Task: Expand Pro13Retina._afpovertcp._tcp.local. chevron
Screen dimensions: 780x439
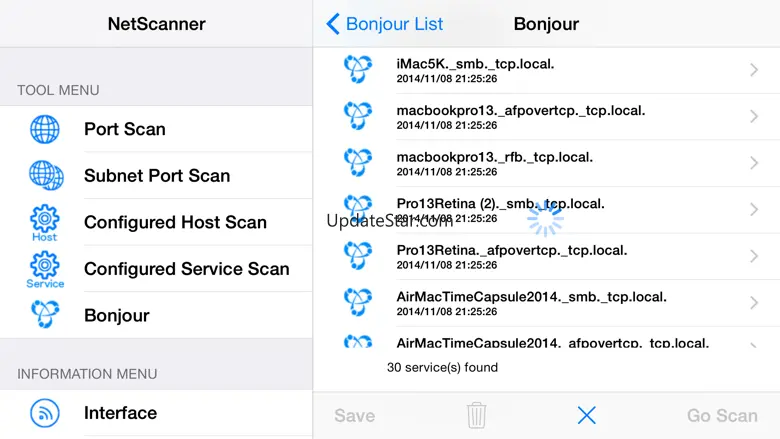Action: (x=754, y=256)
